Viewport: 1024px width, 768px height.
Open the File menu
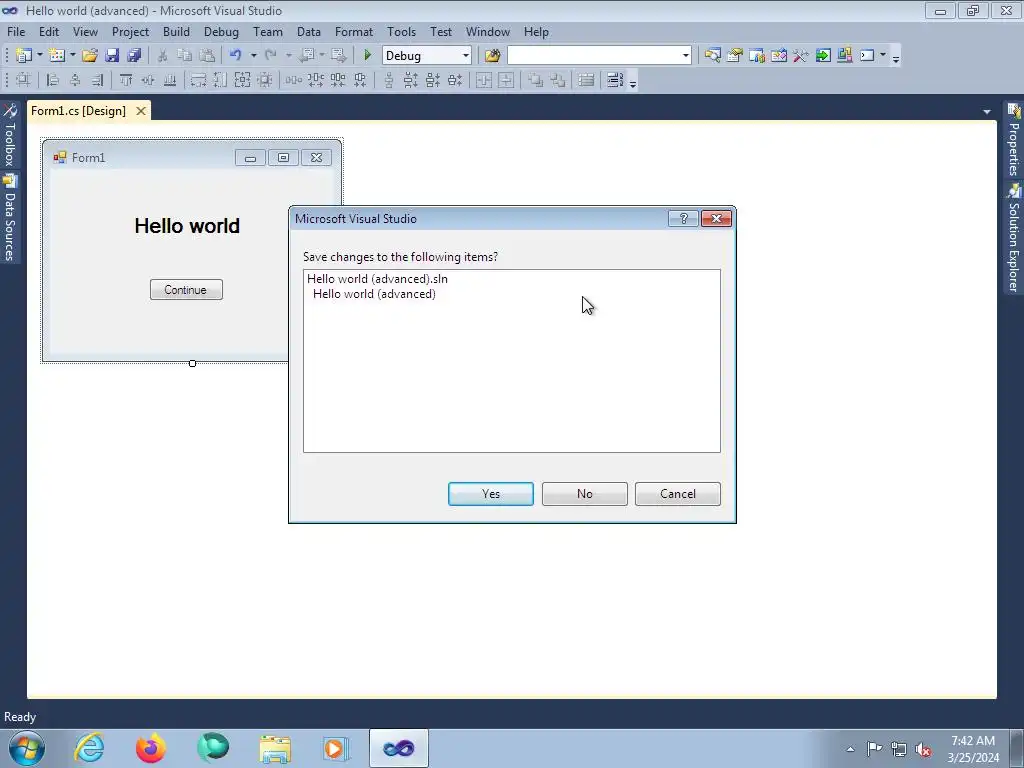coord(16,32)
